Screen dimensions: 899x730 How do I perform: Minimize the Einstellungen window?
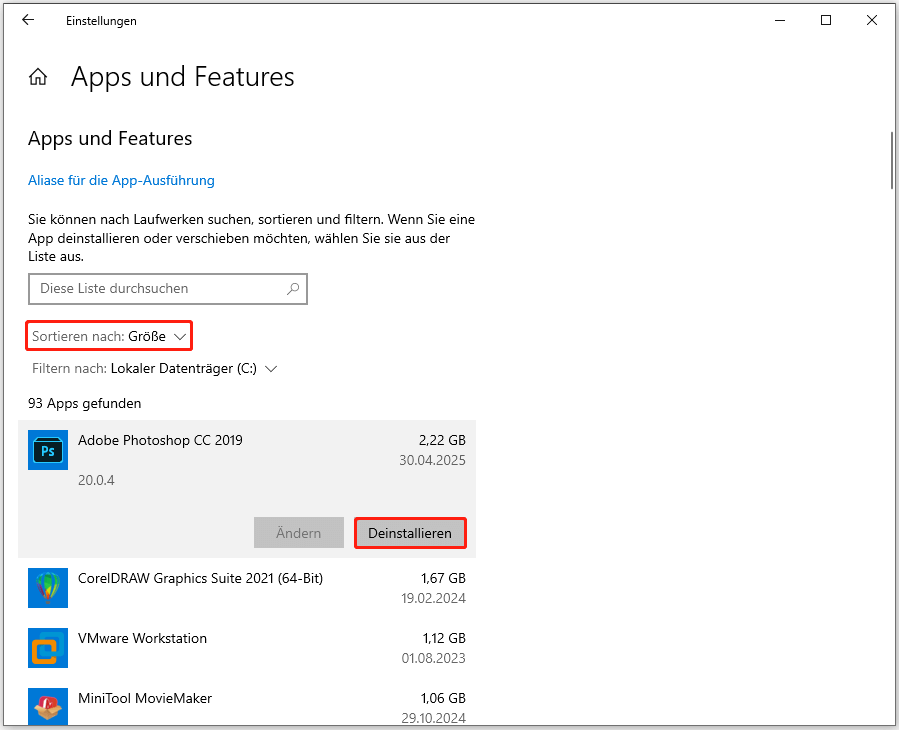780,20
